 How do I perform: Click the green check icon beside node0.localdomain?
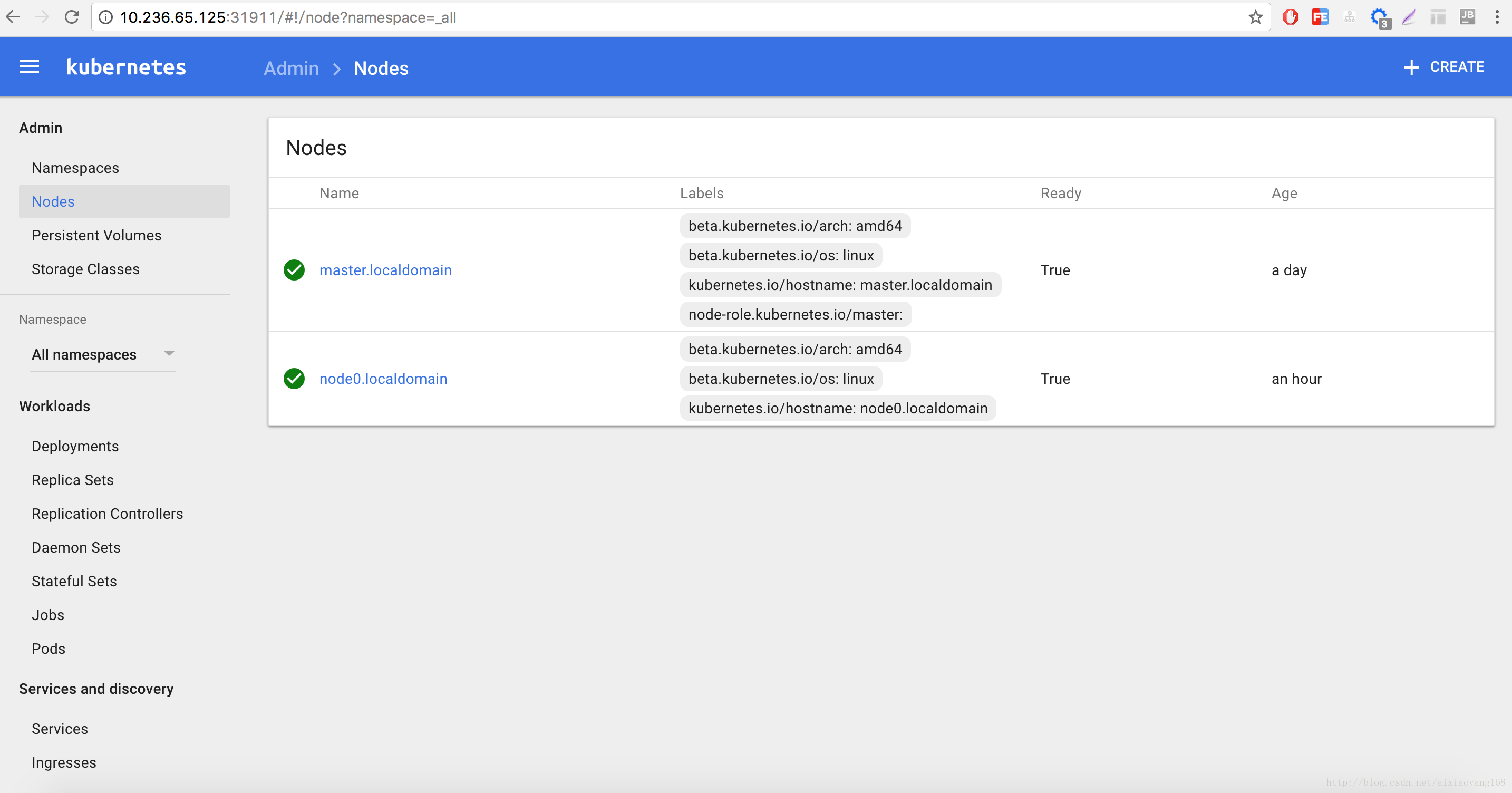coord(294,379)
